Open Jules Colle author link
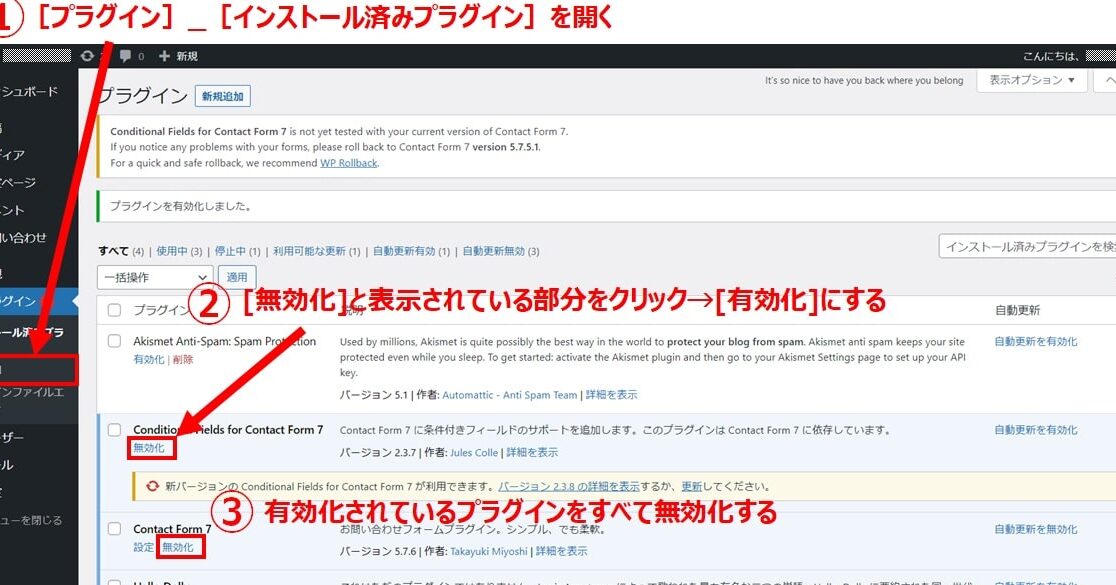Viewport: 1116px width, 585px height. click(474, 452)
